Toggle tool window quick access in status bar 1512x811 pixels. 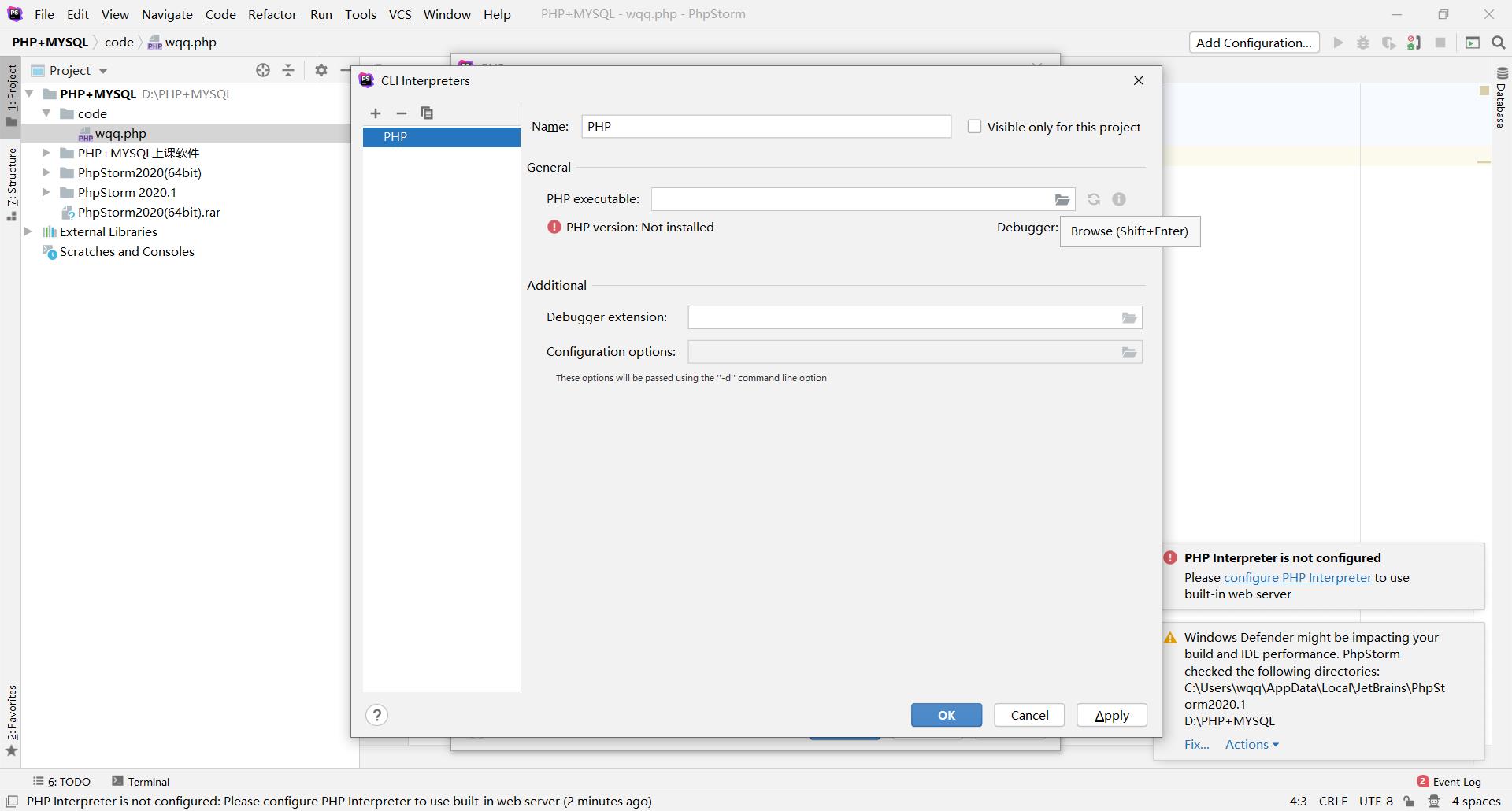pos(12,801)
